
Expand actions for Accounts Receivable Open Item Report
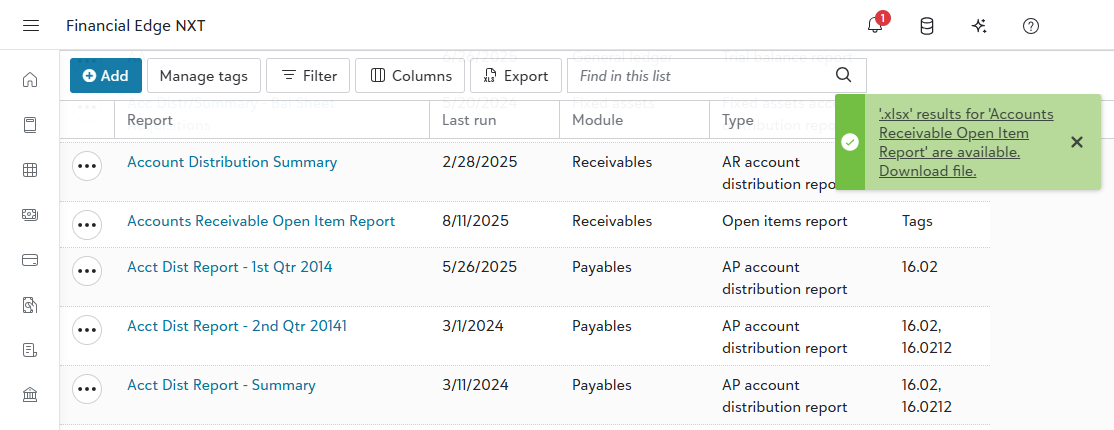point(87,226)
